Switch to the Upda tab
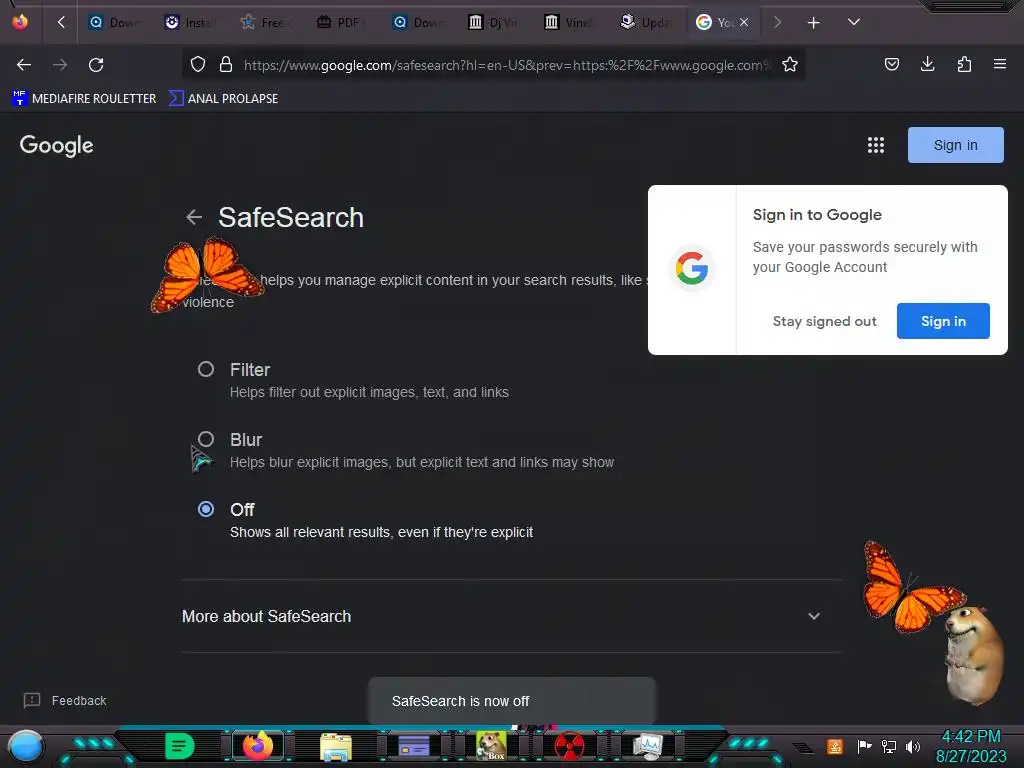This screenshot has width=1024, height=768. click(645, 23)
